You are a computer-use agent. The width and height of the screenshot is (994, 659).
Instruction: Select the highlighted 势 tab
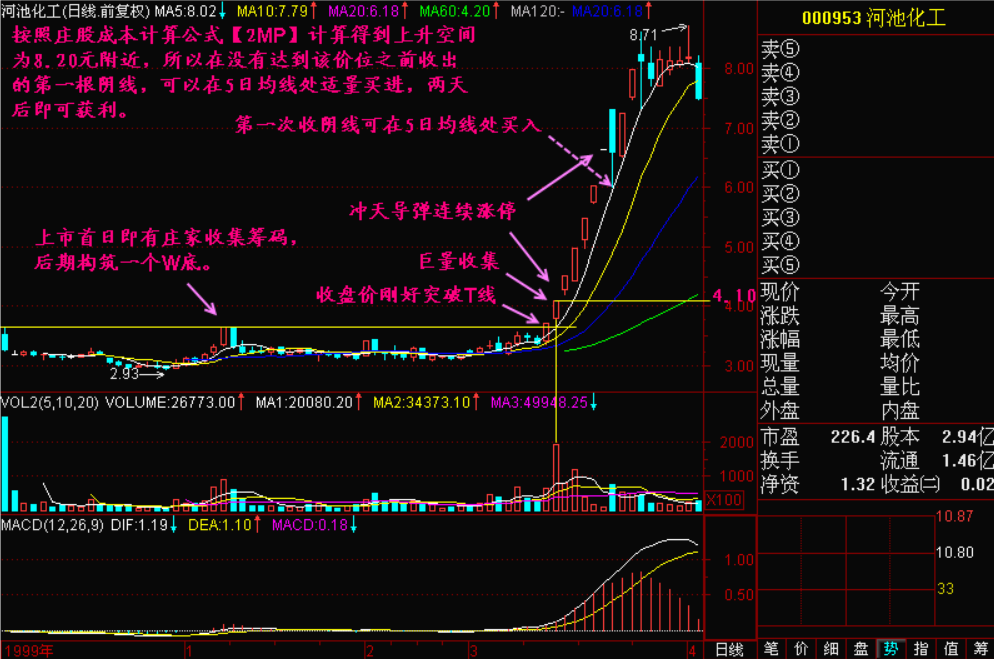[x=891, y=649]
